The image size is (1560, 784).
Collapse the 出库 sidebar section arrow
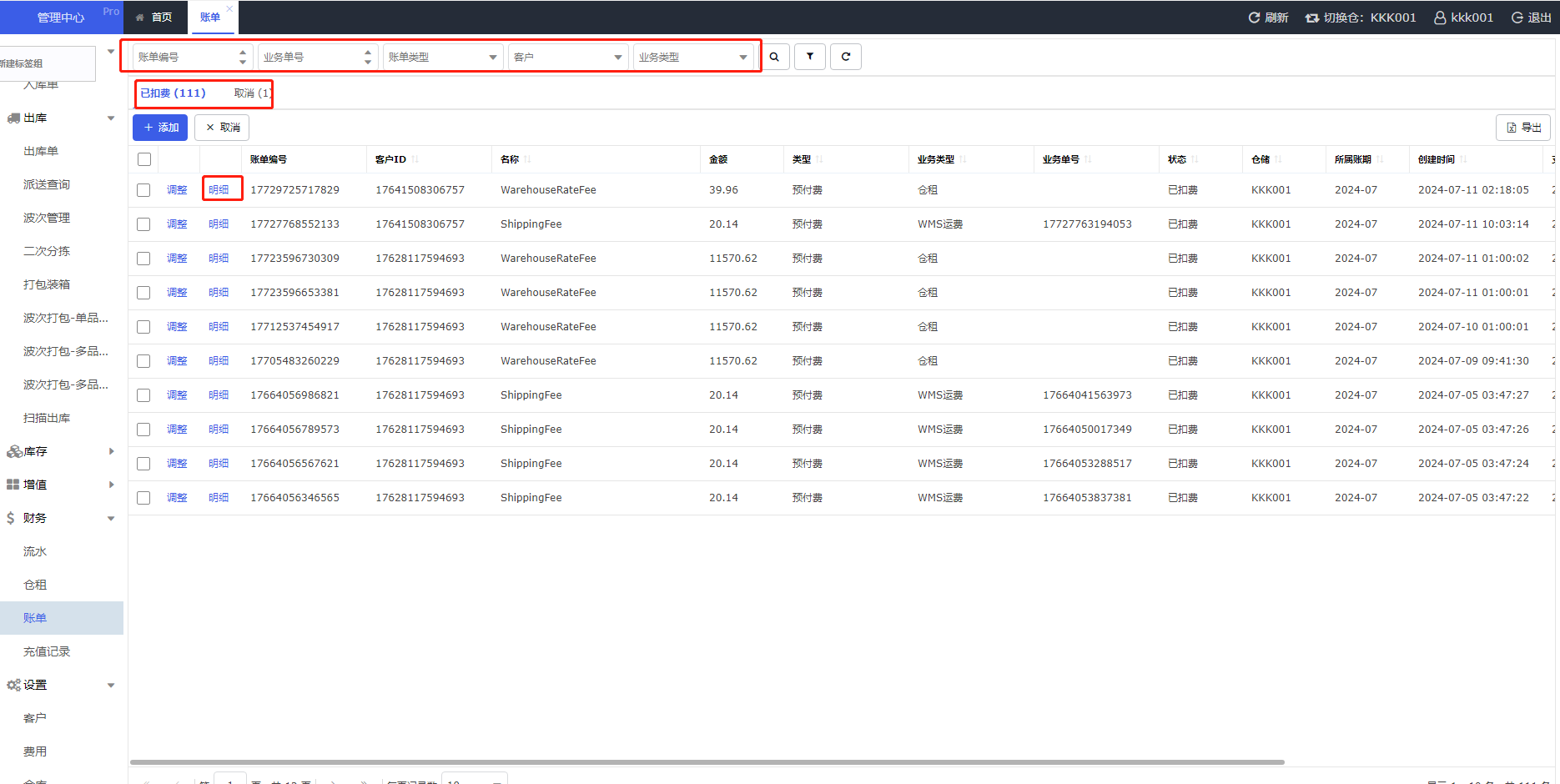111,118
